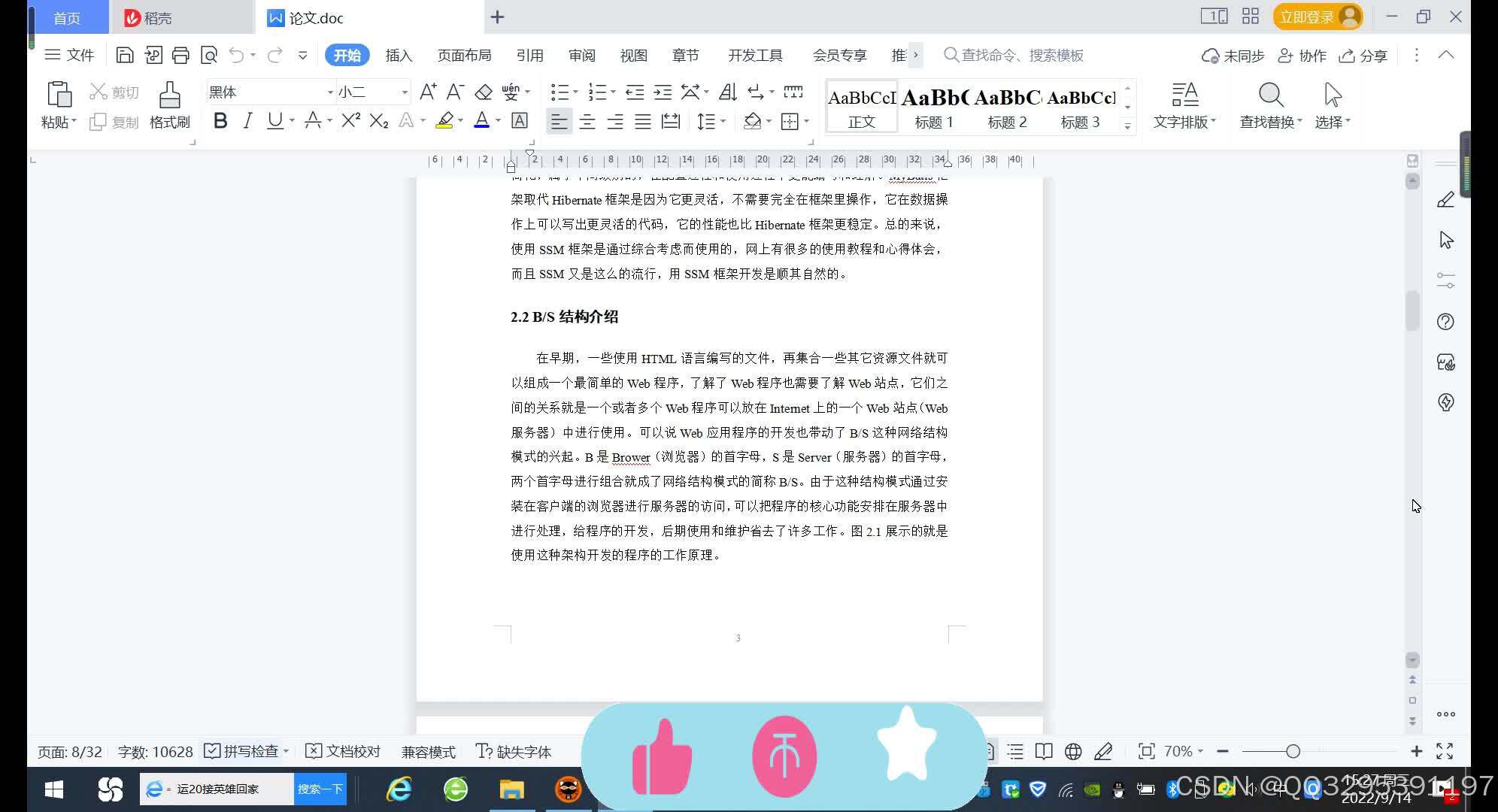Switch to the 插入 tab
1498x812 pixels.
tap(399, 55)
